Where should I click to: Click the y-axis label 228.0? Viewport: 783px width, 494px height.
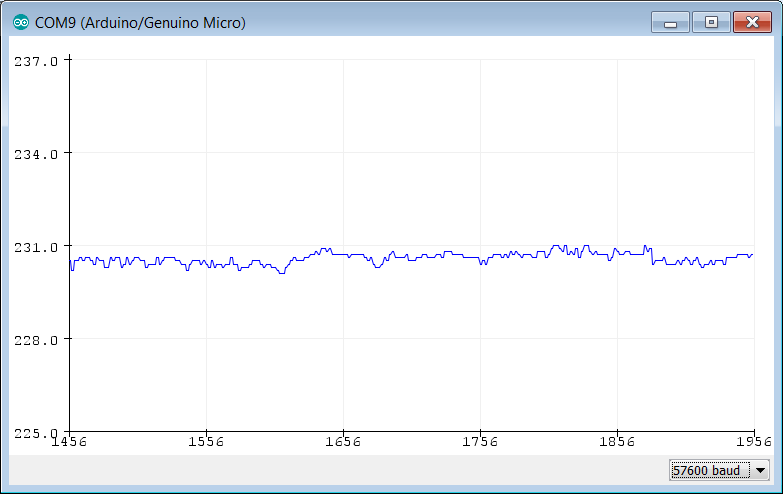coord(35,340)
